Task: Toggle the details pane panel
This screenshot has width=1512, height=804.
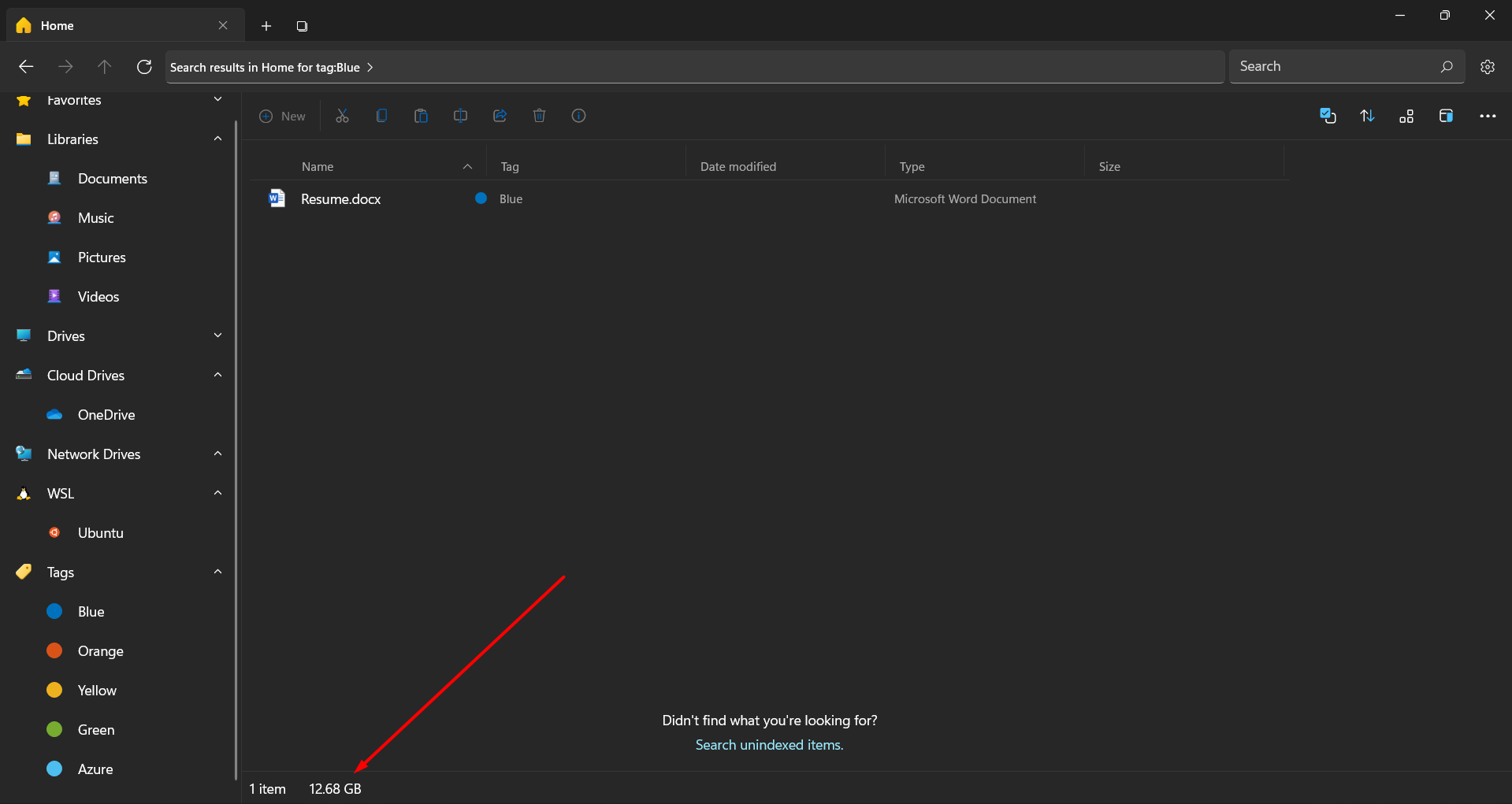Action: click(x=1446, y=116)
